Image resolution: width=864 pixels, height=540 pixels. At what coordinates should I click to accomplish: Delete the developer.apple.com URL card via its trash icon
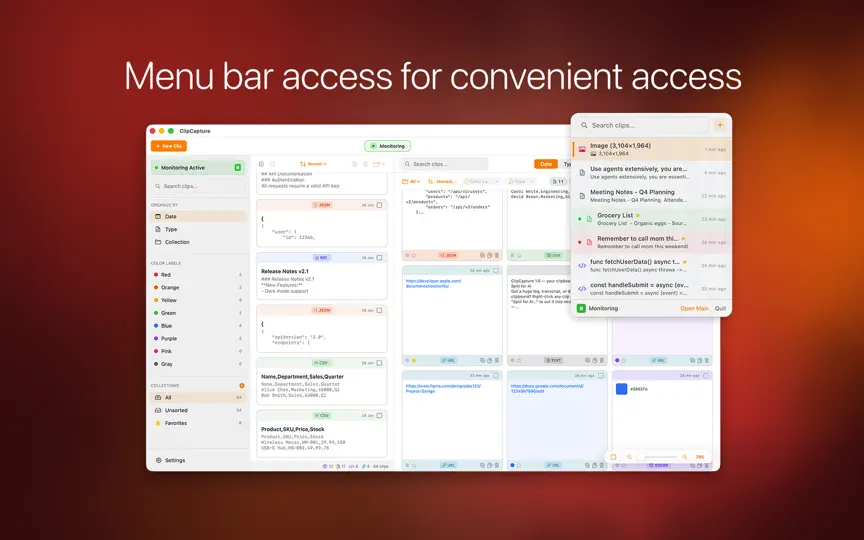(x=496, y=360)
